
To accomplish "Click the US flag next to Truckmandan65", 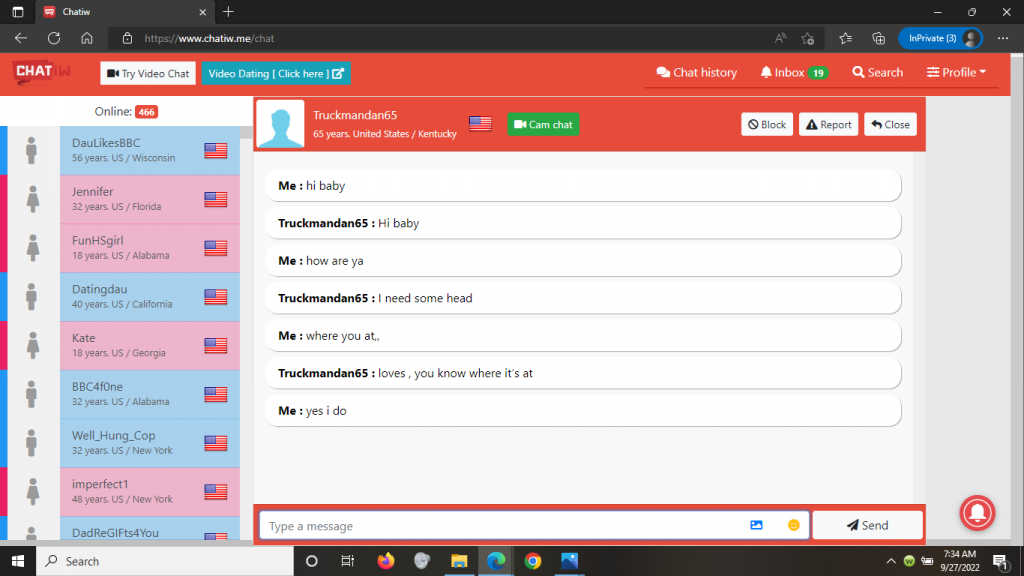I will 480,124.
